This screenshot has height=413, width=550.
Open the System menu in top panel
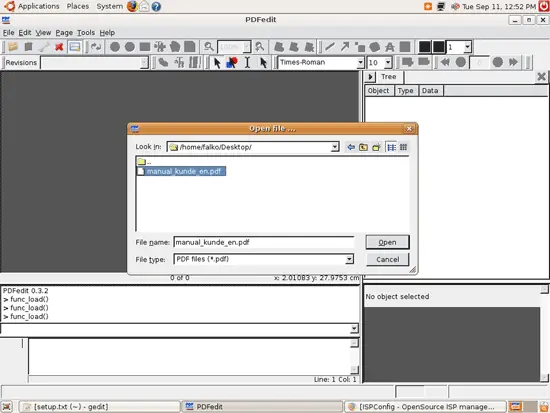pos(109,6)
